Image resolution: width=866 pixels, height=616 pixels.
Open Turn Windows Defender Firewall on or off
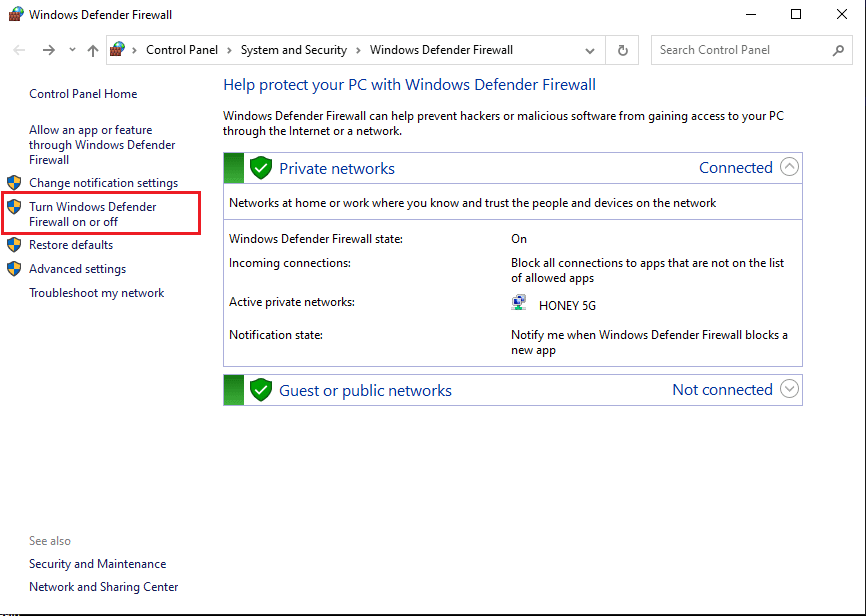pyautogui.click(x=92, y=214)
